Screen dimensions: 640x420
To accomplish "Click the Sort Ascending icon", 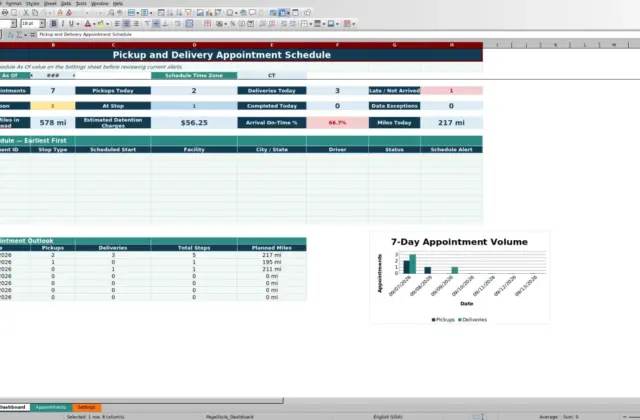I will [x=170, y=13].
